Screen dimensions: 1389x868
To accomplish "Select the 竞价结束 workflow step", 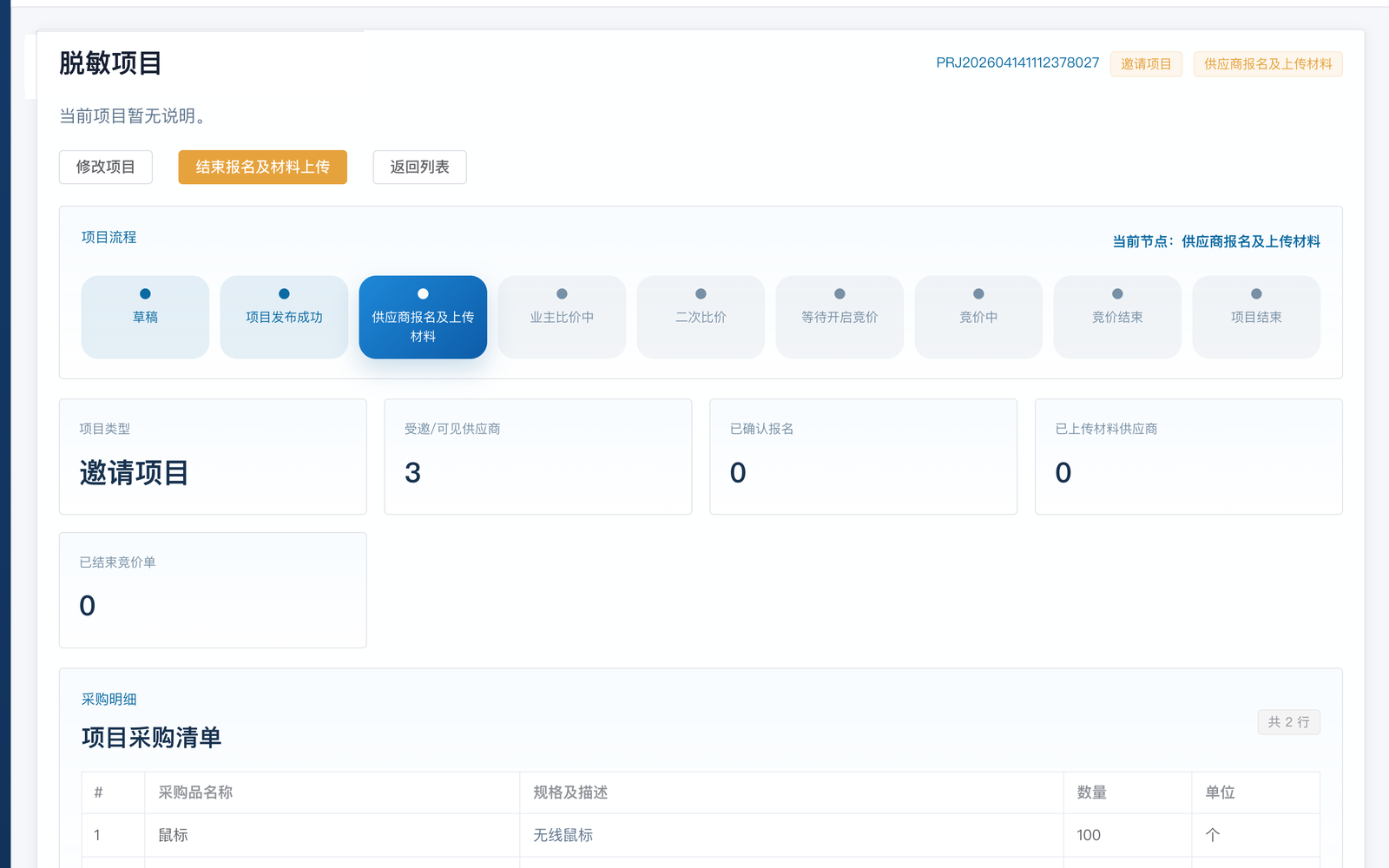I will [x=1117, y=317].
